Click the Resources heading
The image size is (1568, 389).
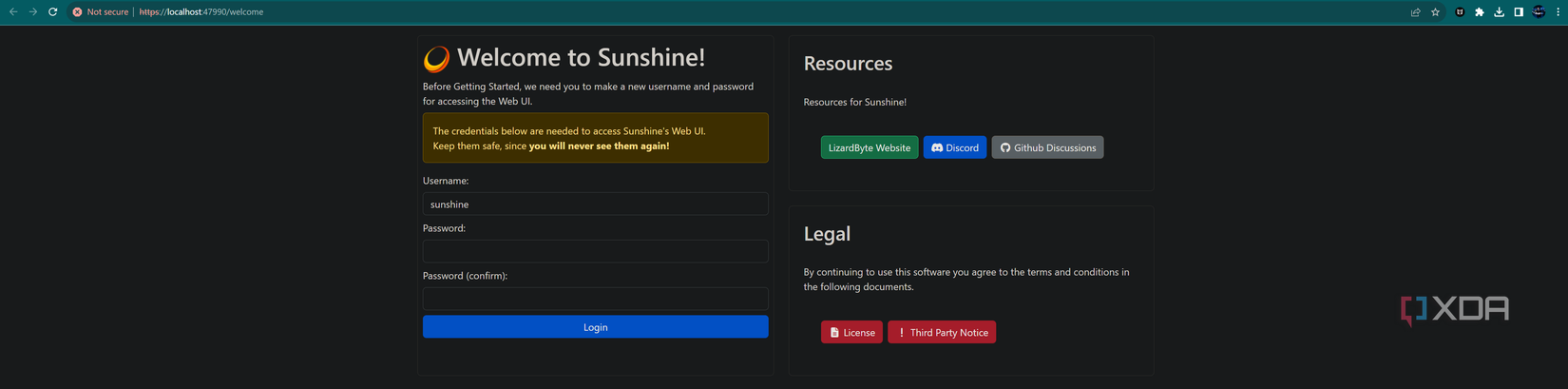[848, 64]
